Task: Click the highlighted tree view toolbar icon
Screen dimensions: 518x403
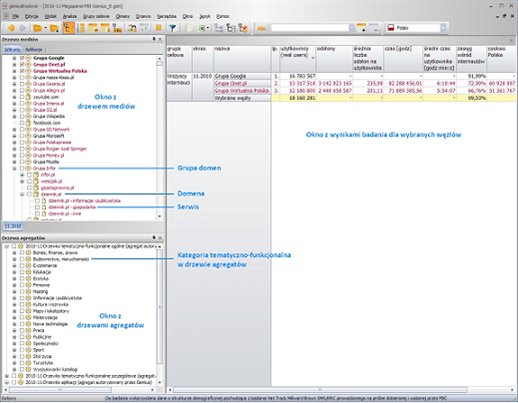Action: 68,28
